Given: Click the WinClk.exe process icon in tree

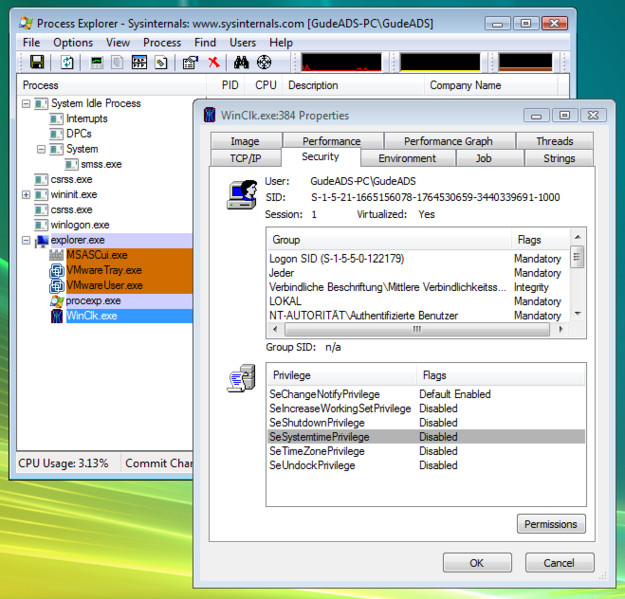Looking at the screenshot, I should click(57, 316).
